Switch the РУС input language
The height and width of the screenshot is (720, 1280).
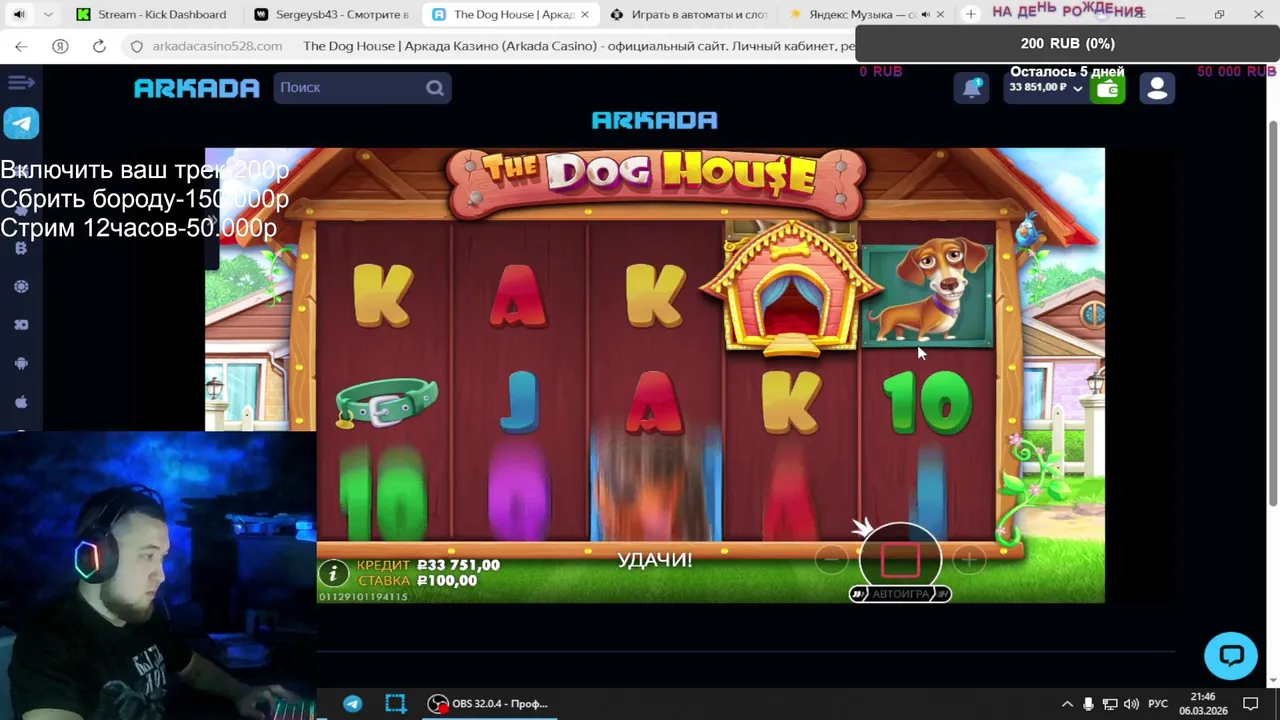coord(1158,704)
